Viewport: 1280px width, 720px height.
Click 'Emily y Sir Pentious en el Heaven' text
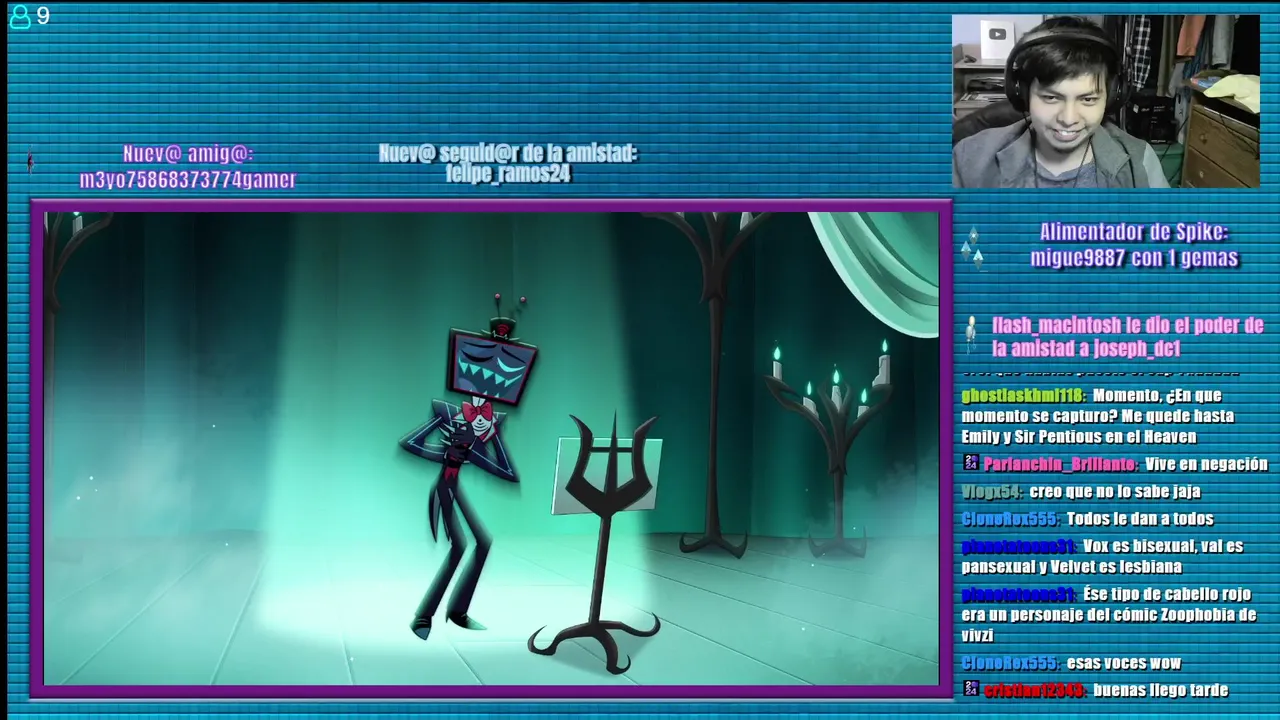click(x=1079, y=436)
